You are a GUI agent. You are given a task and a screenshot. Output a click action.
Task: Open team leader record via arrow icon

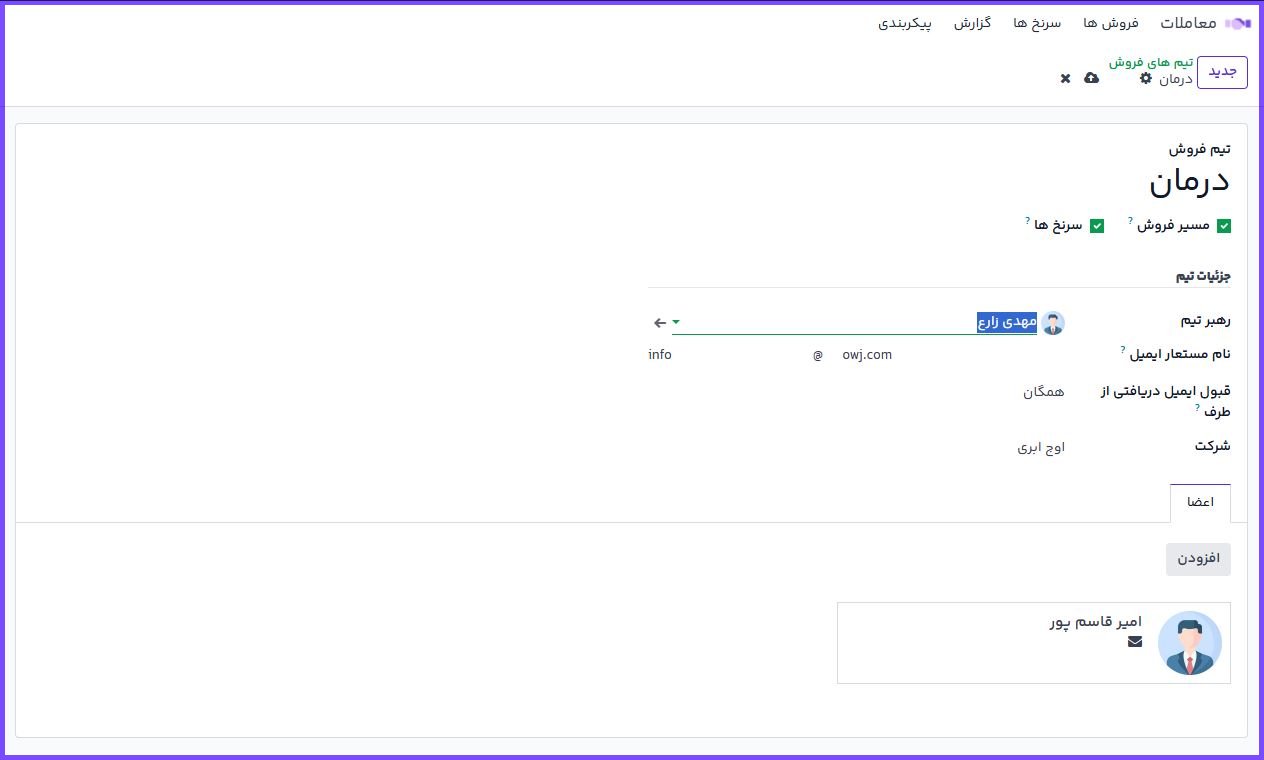[660, 323]
